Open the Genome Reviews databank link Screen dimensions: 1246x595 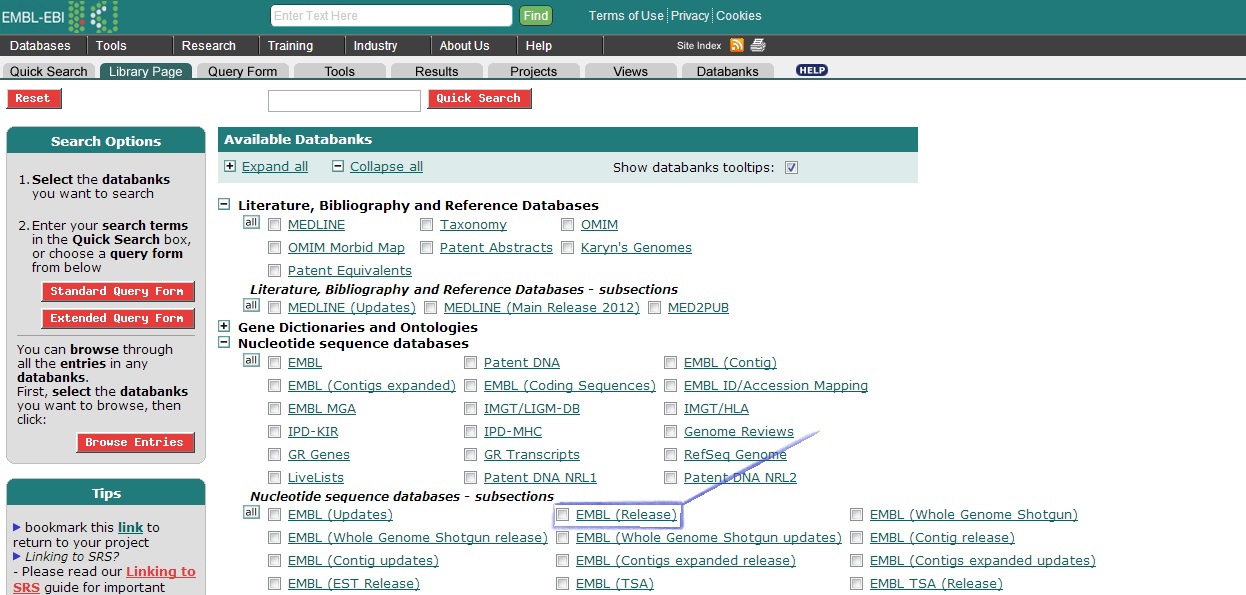click(739, 432)
